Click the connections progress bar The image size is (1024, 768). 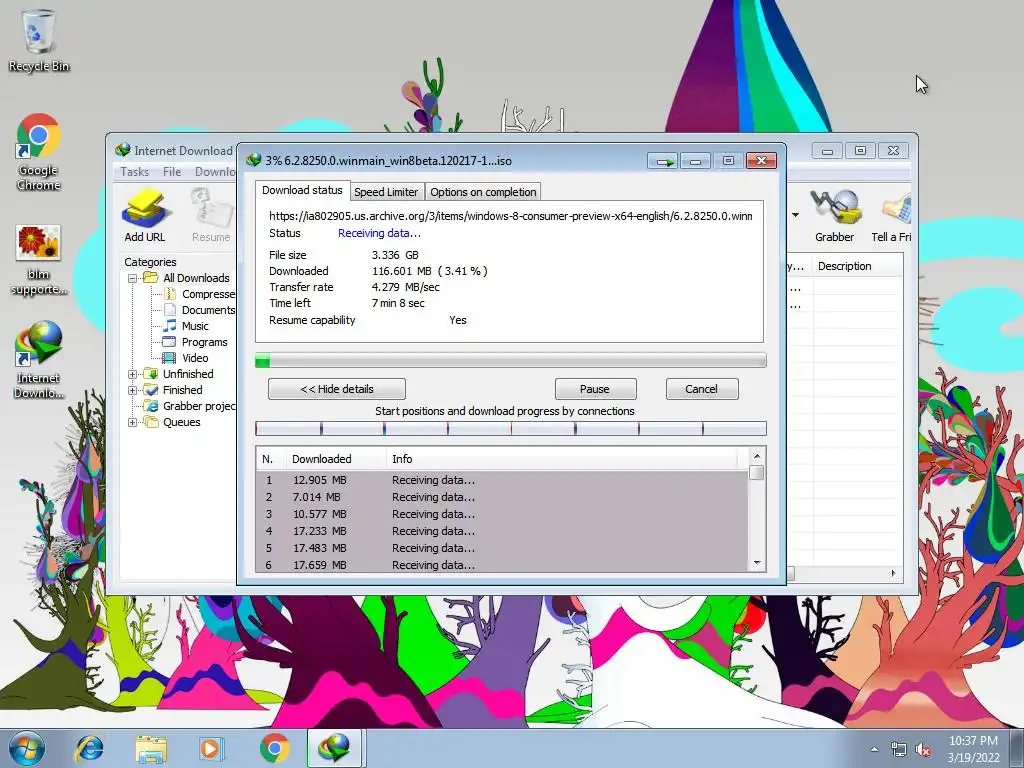point(511,429)
